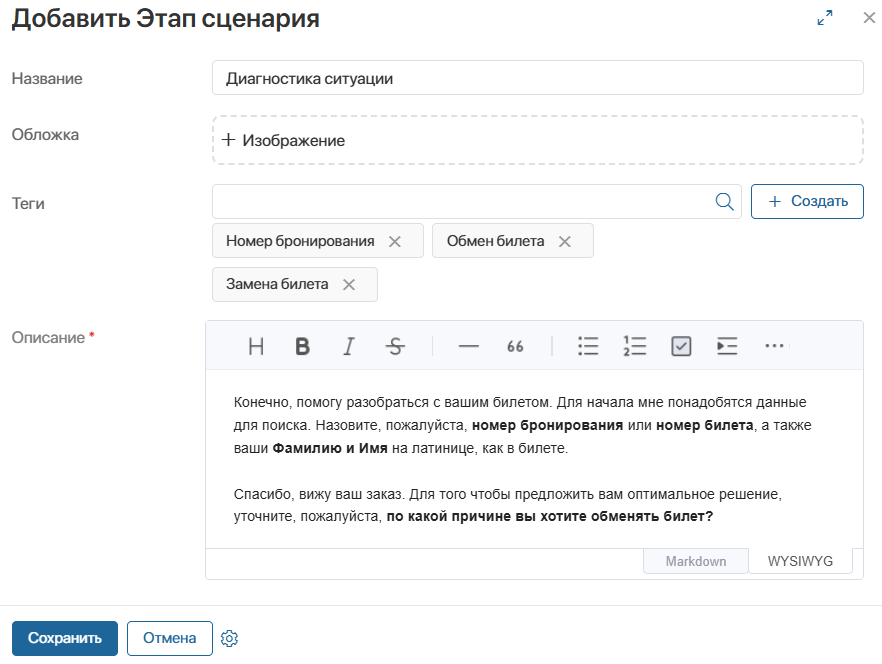This screenshot has width=882, height=664.
Task: Click Отмена to cancel
Action: tap(169, 638)
